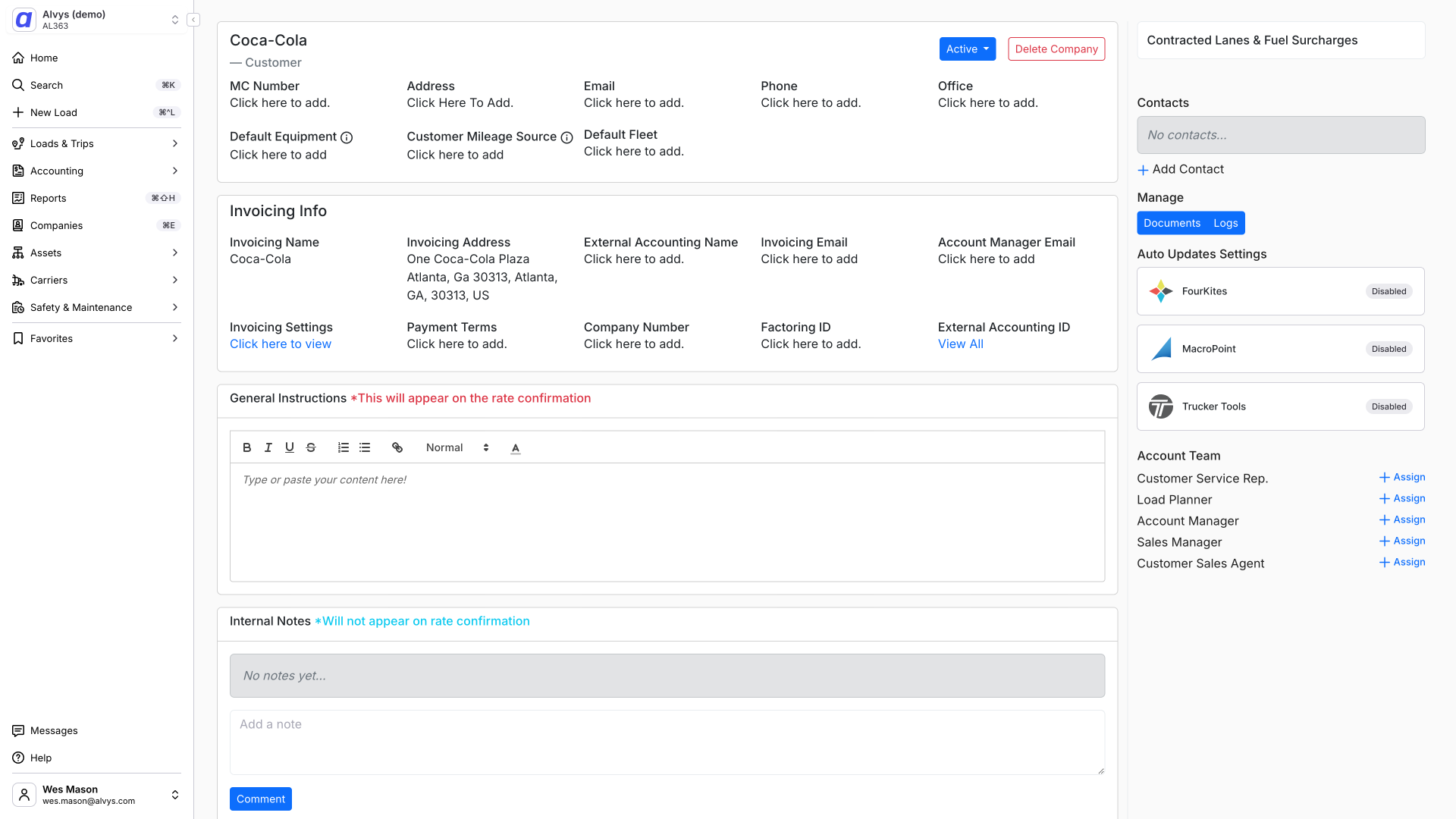This screenshot has width=1456, height=819.
Task: Add an MC Number value
Action: [280, 103]
